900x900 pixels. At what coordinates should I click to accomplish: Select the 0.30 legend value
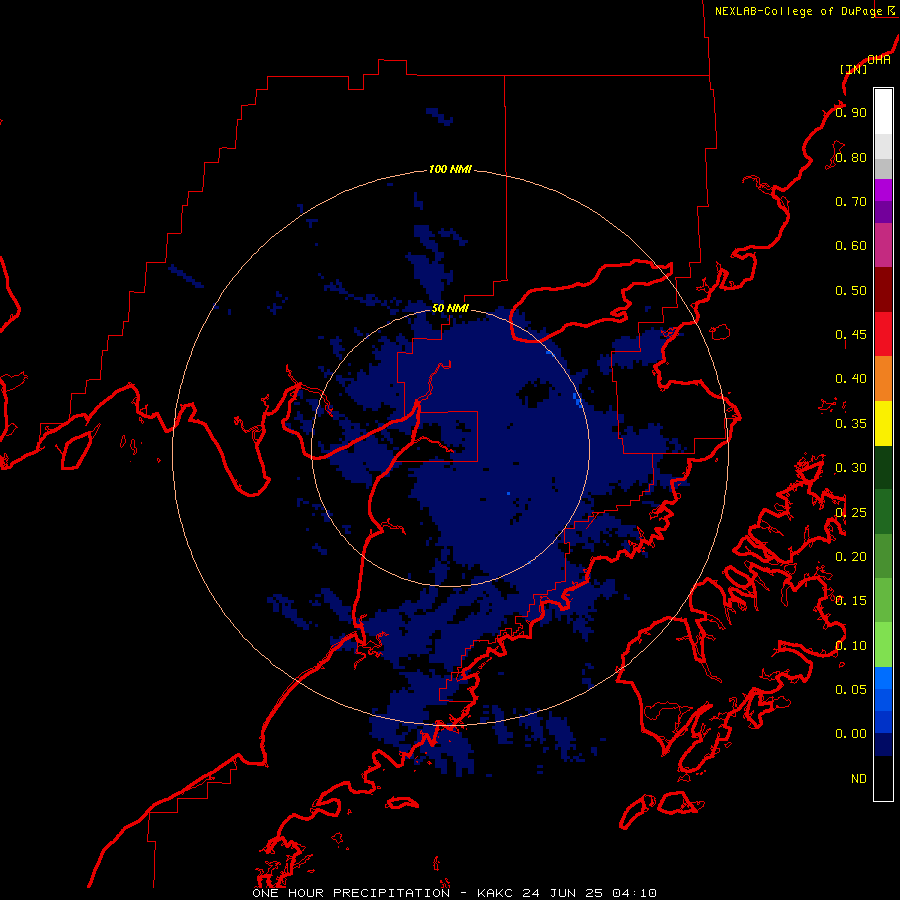(x=851, y=468)
